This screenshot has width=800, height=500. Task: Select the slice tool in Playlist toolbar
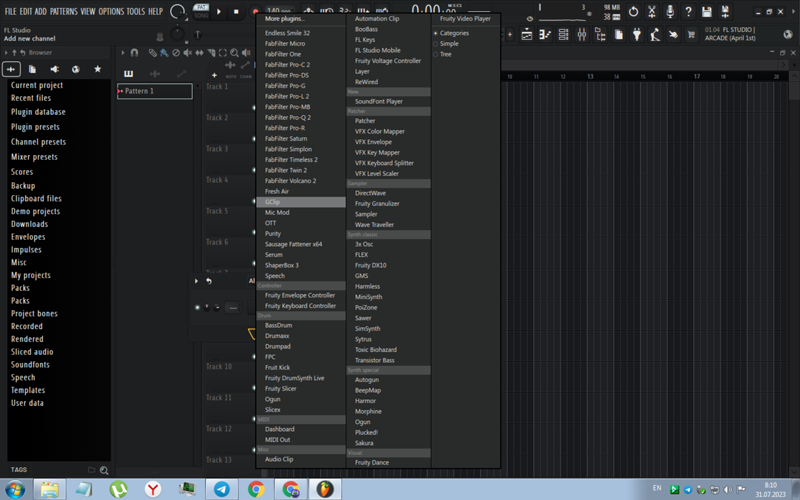pos(211,53)
